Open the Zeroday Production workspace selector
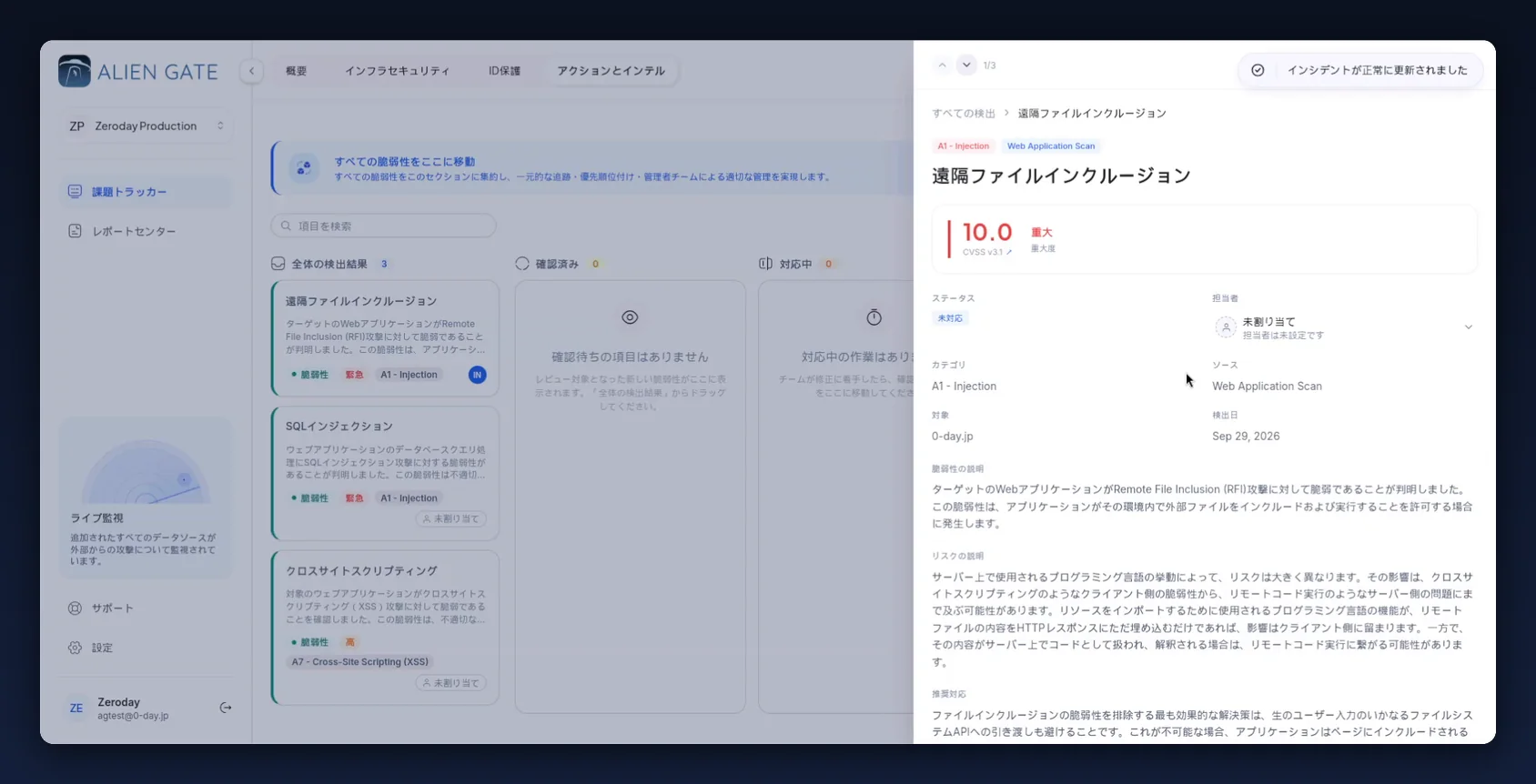1536x784 pixels. click(x=147, y=126)
